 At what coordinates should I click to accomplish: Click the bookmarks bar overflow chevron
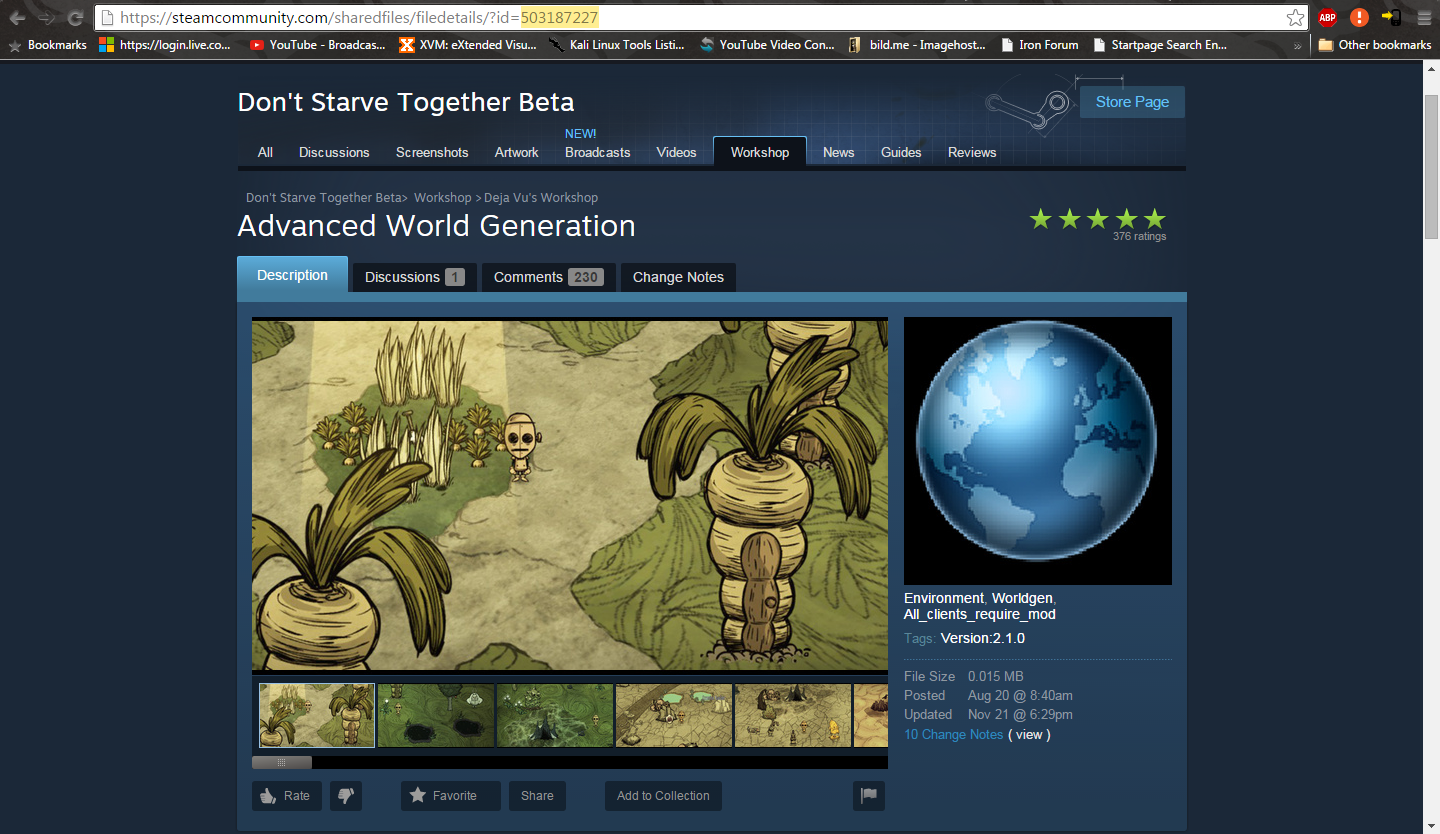click(x=1298, y=44)
